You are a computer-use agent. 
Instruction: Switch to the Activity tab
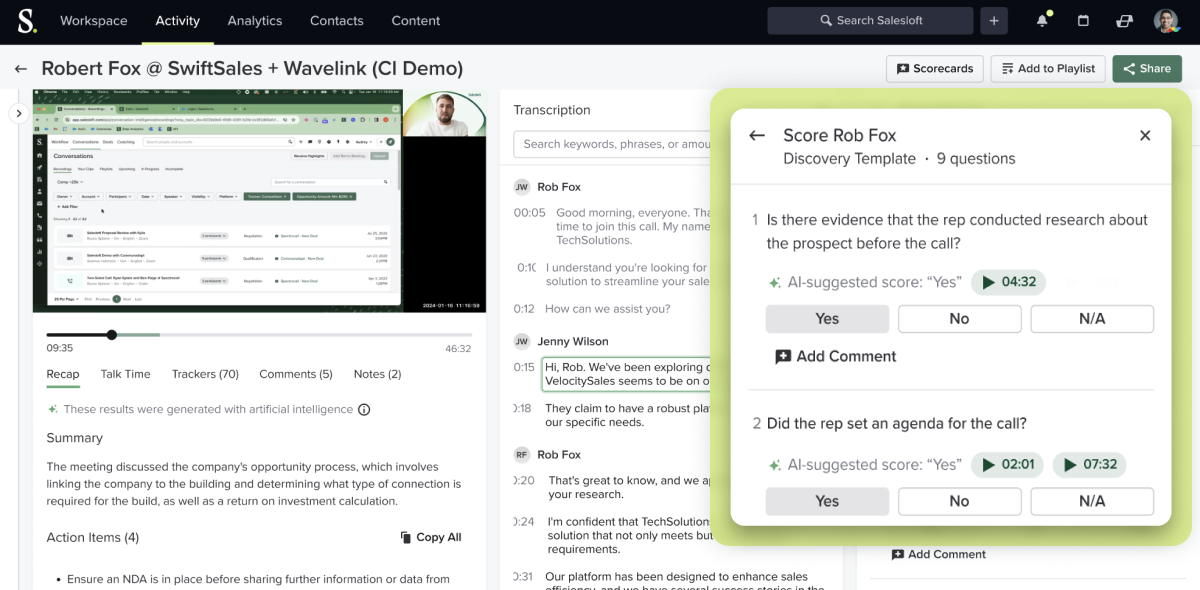click(177, 20)
